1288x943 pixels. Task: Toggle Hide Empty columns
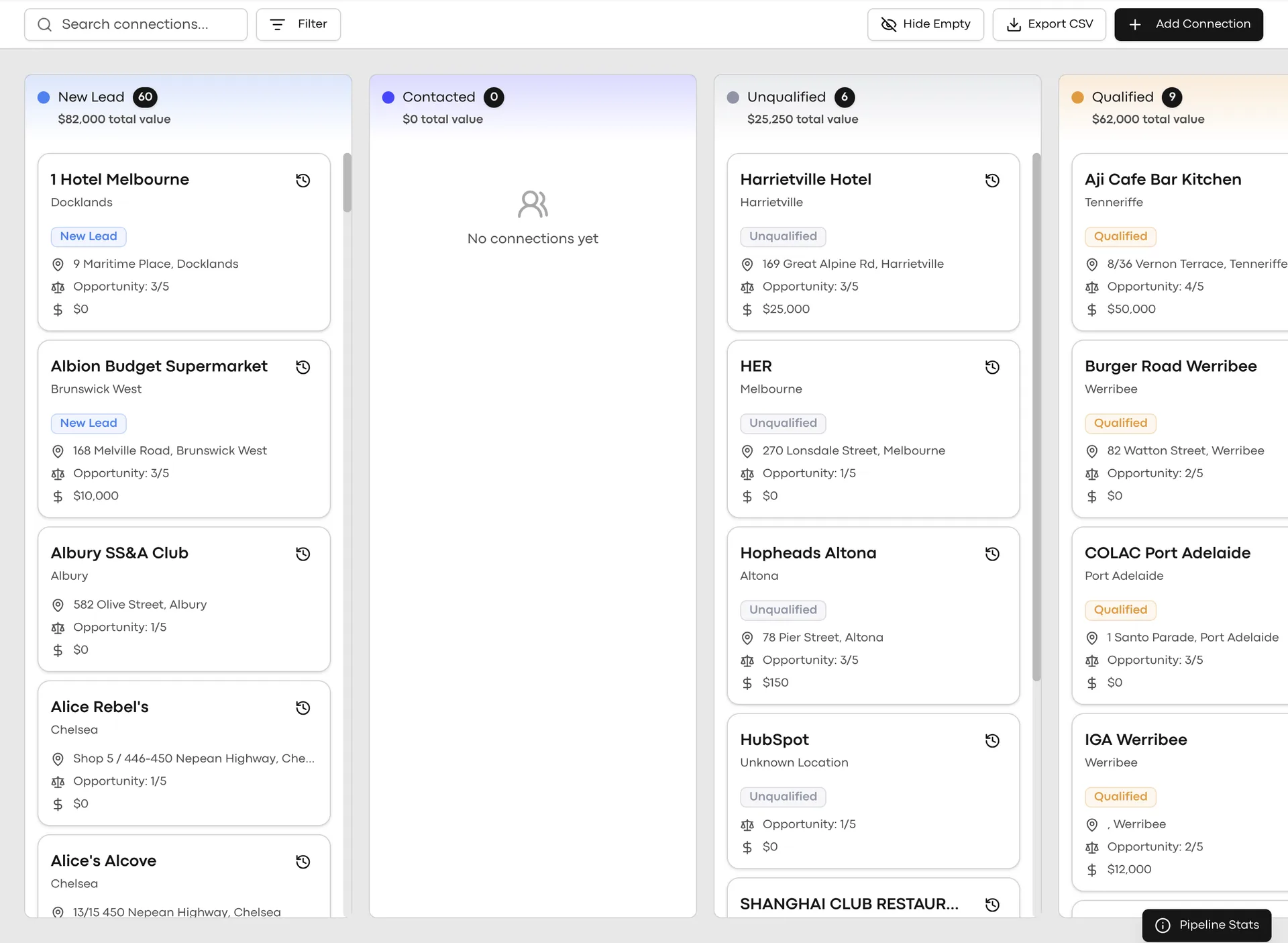point(925,24)
